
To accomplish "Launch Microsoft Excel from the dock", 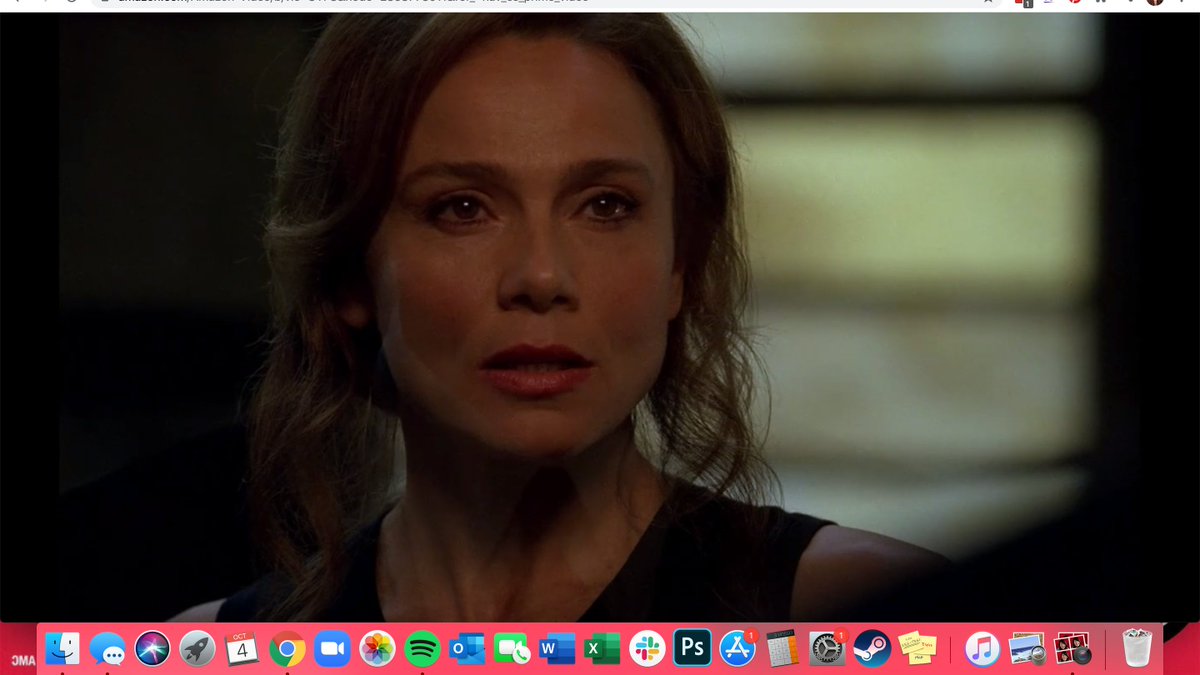I will 602,649.
